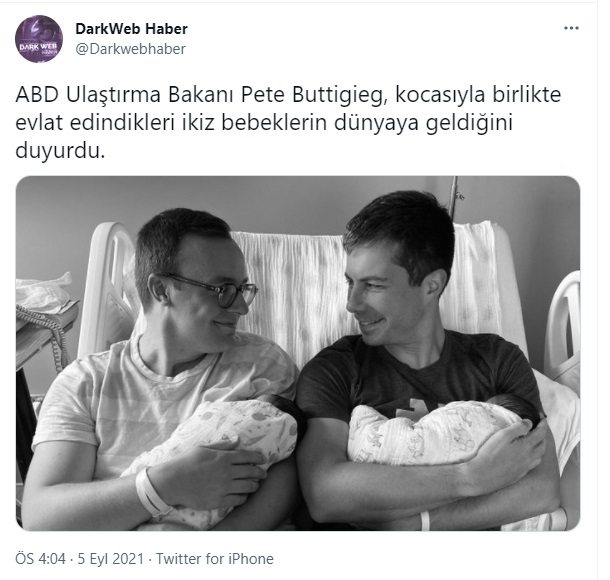Click the 5 Eyl 2021 date
This screenshot has height=580, width=610.
tap(111, 559)
